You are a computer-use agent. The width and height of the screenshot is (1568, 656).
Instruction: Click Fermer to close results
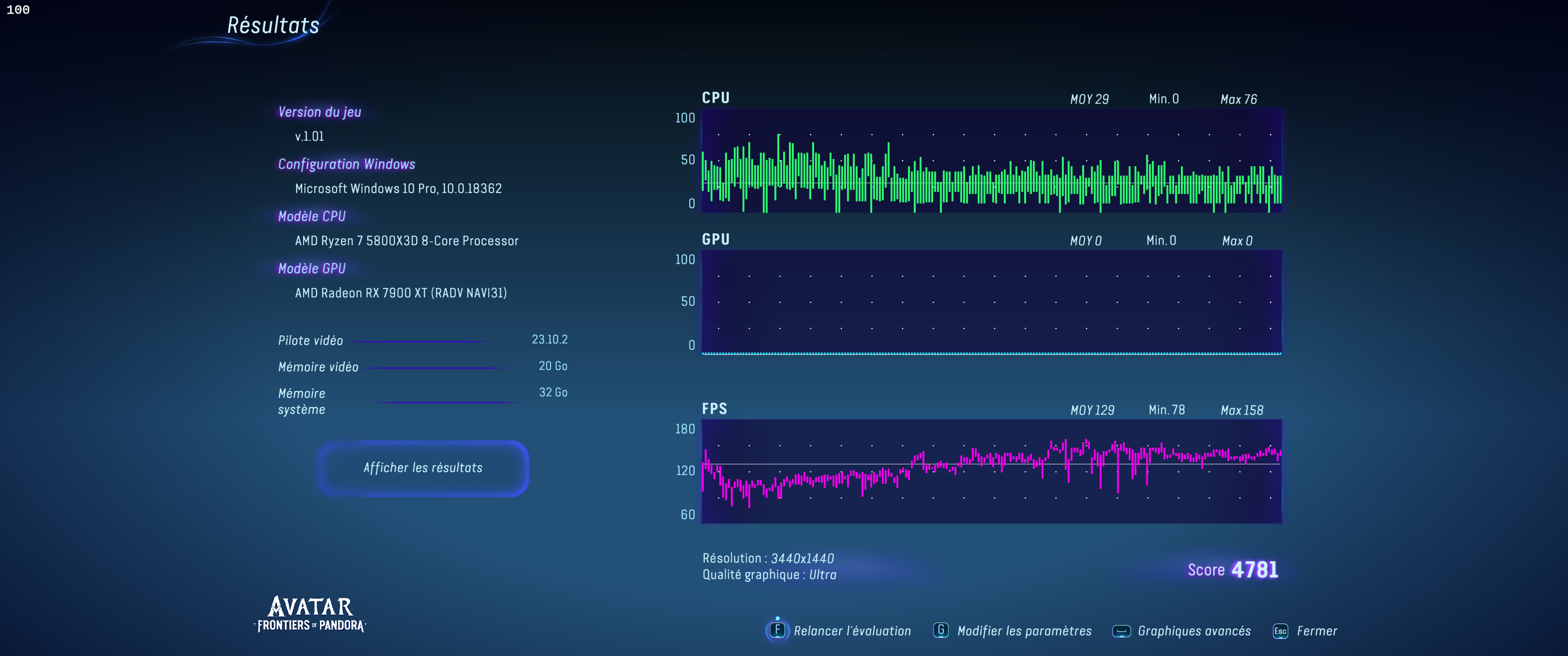1316,631
